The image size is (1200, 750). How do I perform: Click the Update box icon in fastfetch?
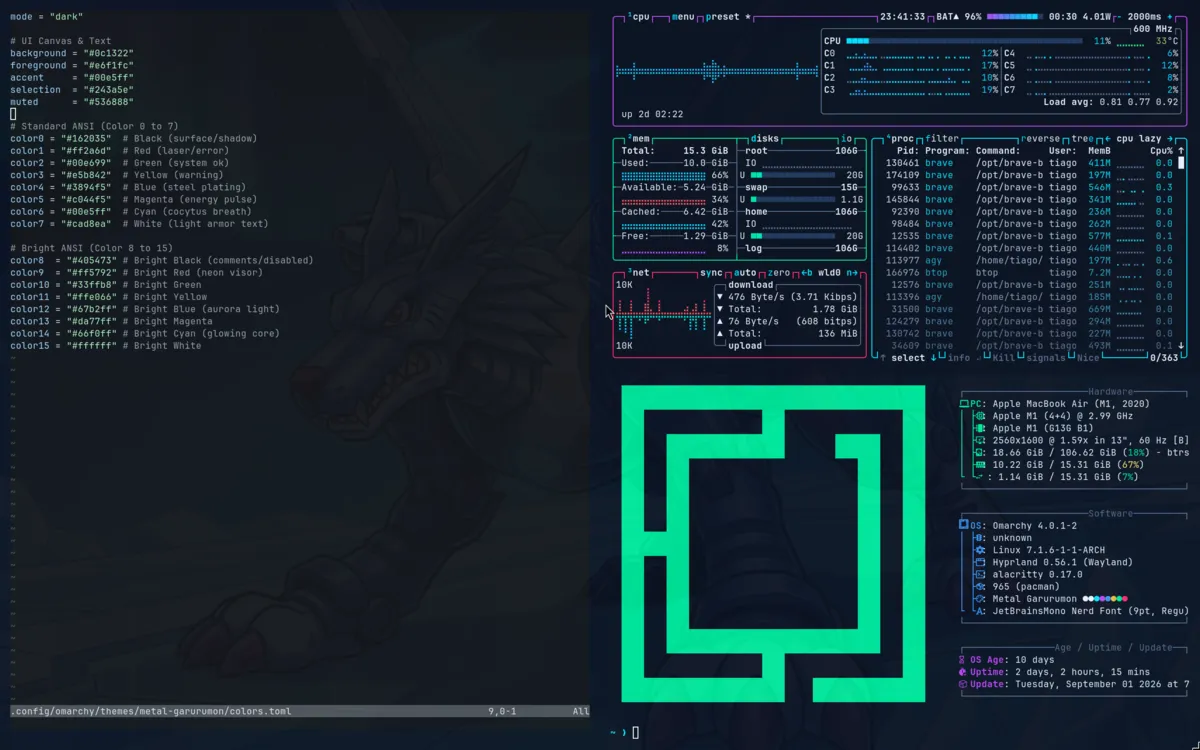click(963, 684)
